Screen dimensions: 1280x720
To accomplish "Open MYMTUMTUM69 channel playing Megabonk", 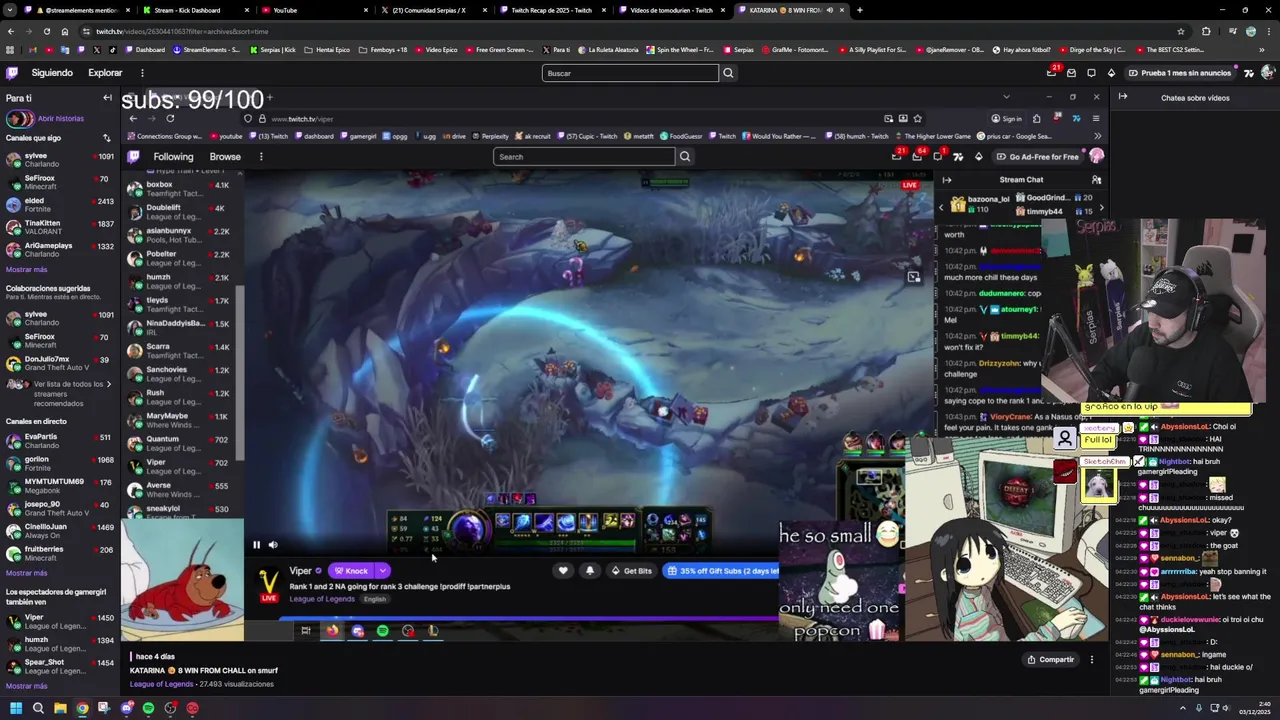I will (x=59, y=486).
